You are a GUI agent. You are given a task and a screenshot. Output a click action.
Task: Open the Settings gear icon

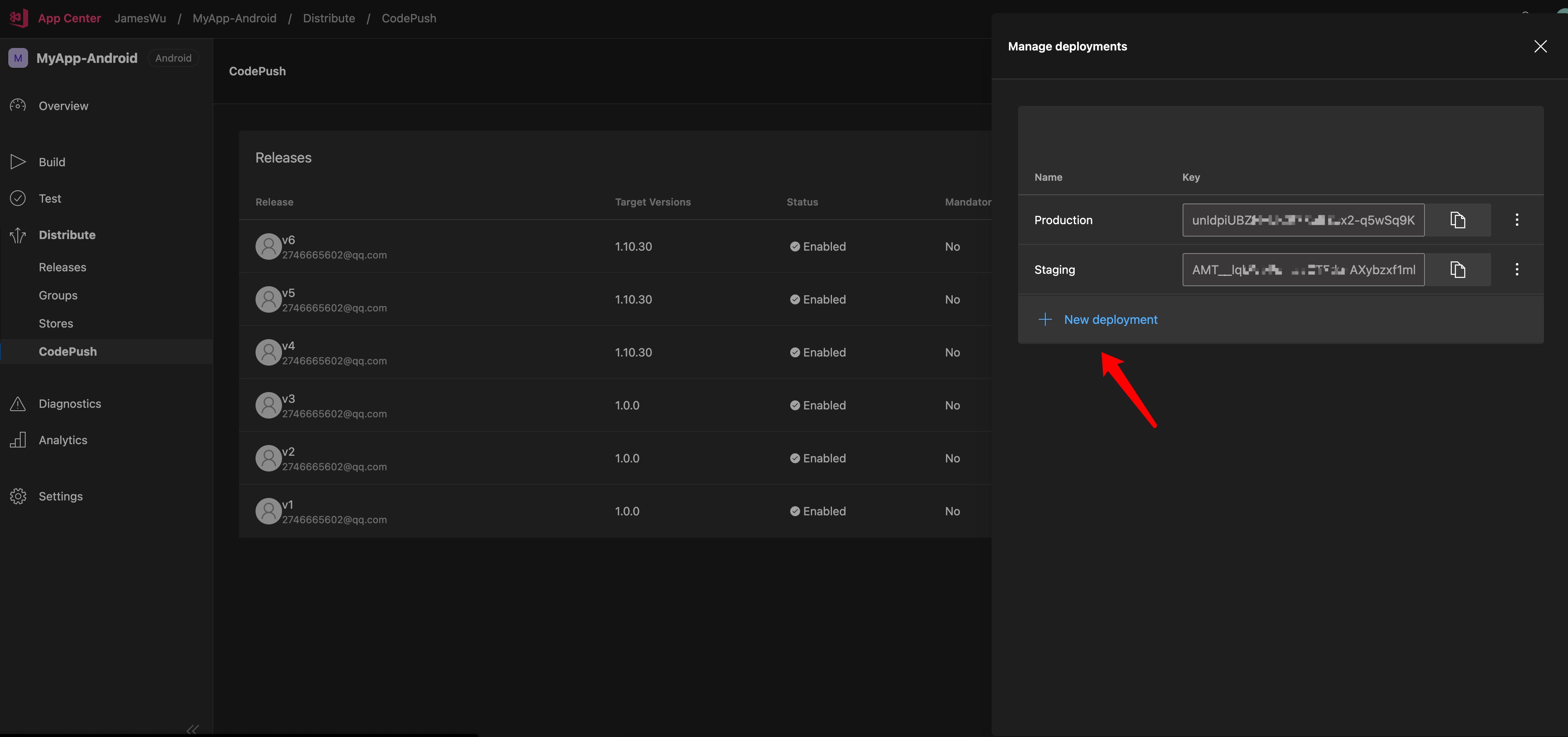pos(18,496)
